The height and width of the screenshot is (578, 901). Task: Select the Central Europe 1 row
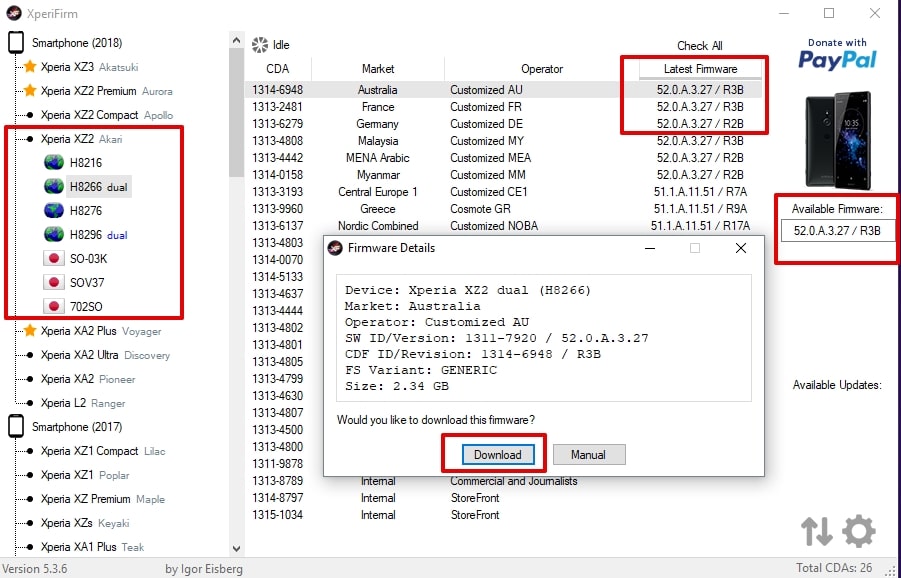click(503, 191)
